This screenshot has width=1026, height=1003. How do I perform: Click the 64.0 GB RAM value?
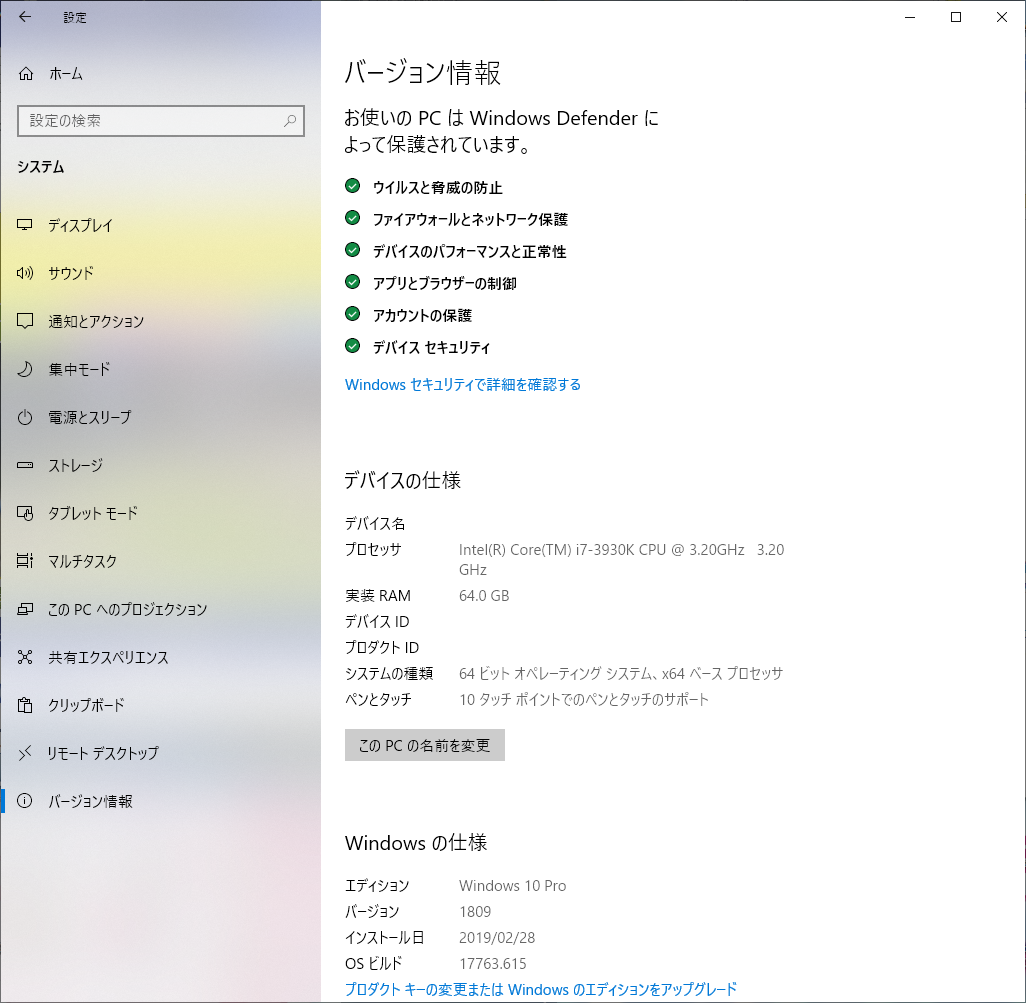click(x=484, y=595)
